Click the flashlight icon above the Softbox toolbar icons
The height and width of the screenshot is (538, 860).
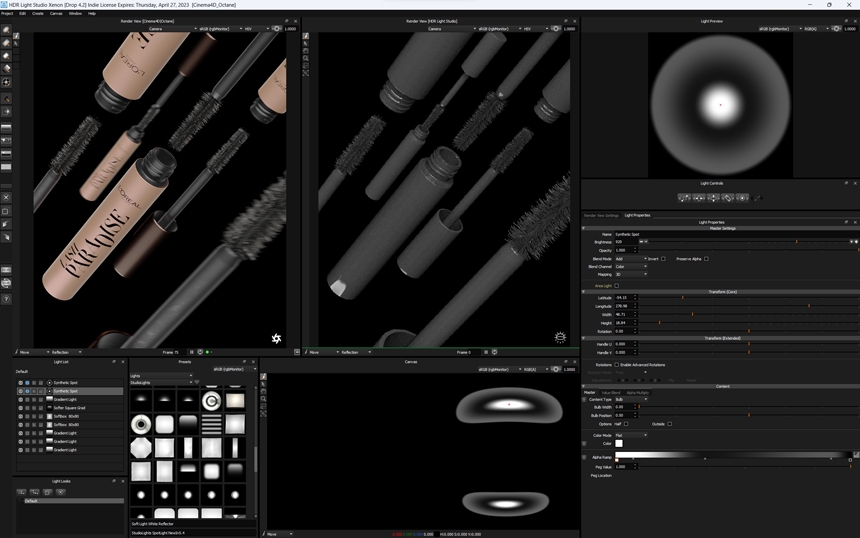(x=6, y=98)
